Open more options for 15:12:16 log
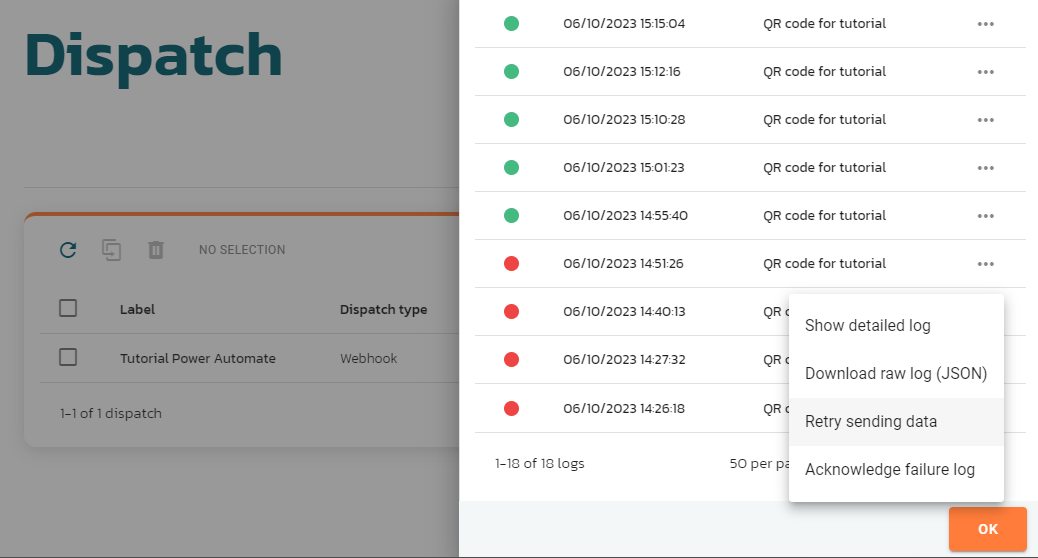The image size is (1038, 558). pos(986,71)
